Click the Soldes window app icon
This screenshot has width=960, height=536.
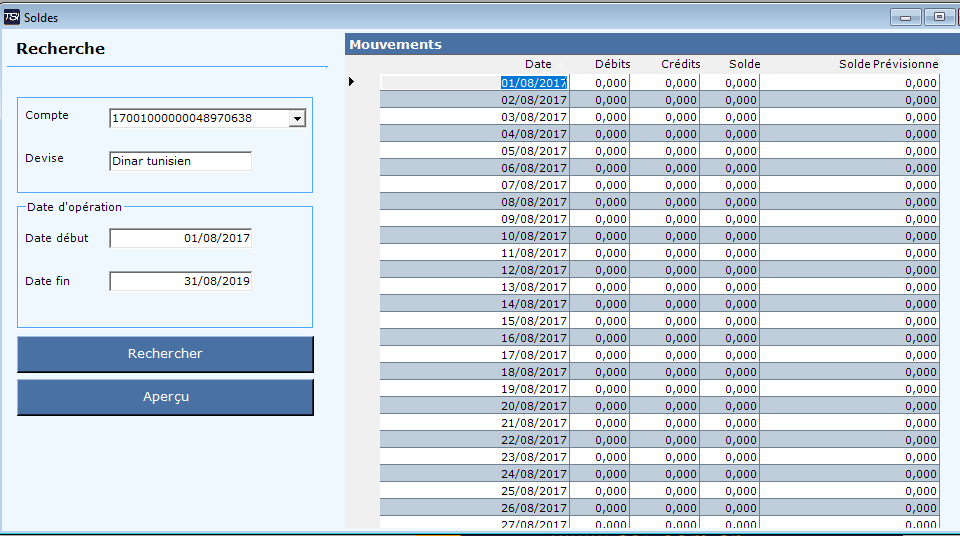tap(11, 17)
